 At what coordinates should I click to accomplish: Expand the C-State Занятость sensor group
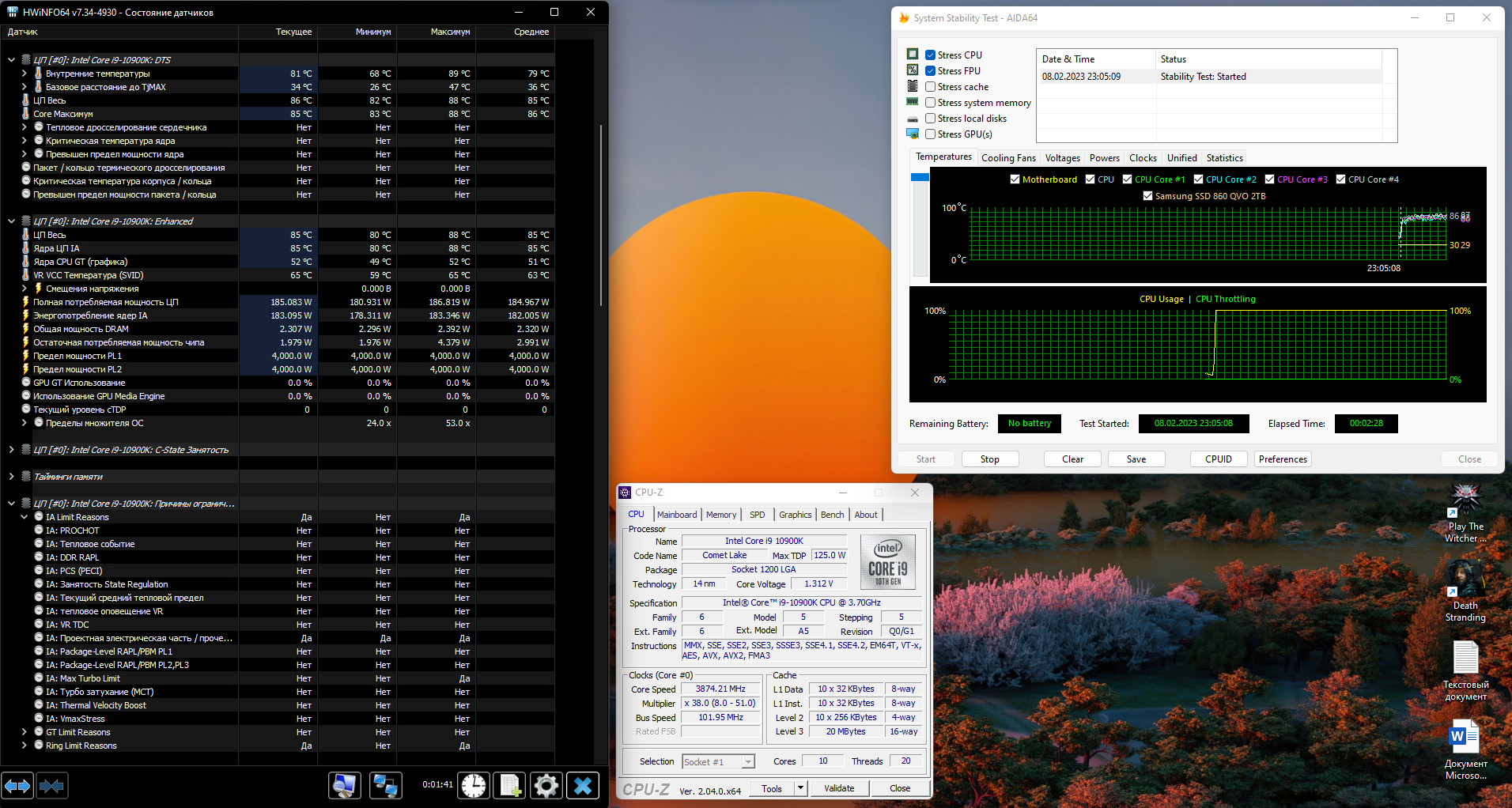11,450
